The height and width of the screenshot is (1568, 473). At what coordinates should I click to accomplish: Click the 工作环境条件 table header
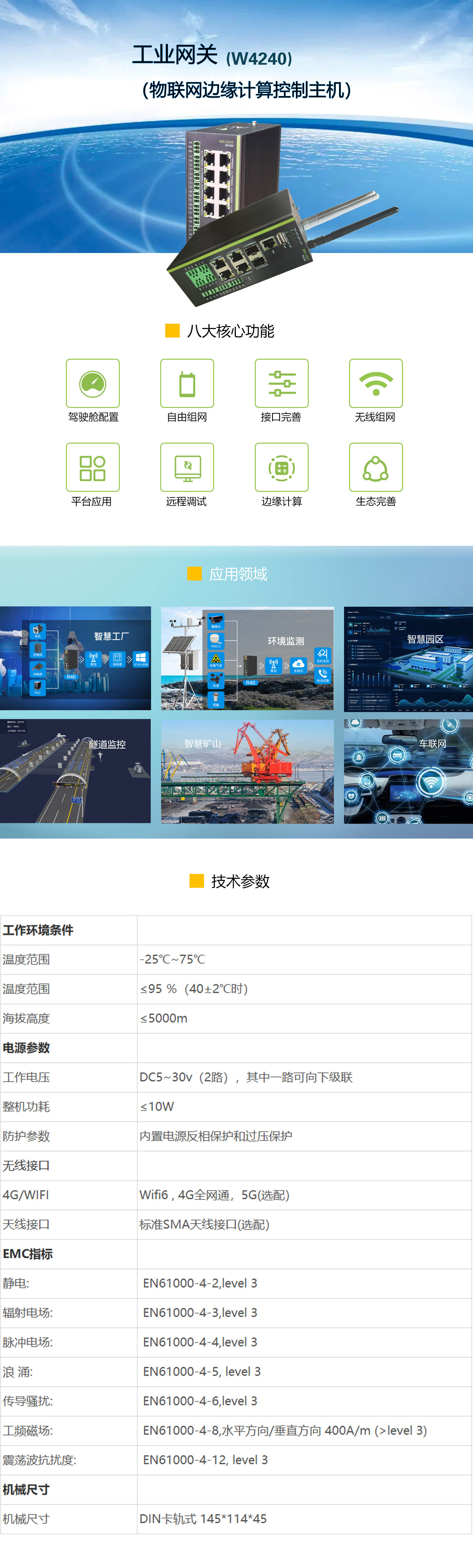[x=38, y=930]
